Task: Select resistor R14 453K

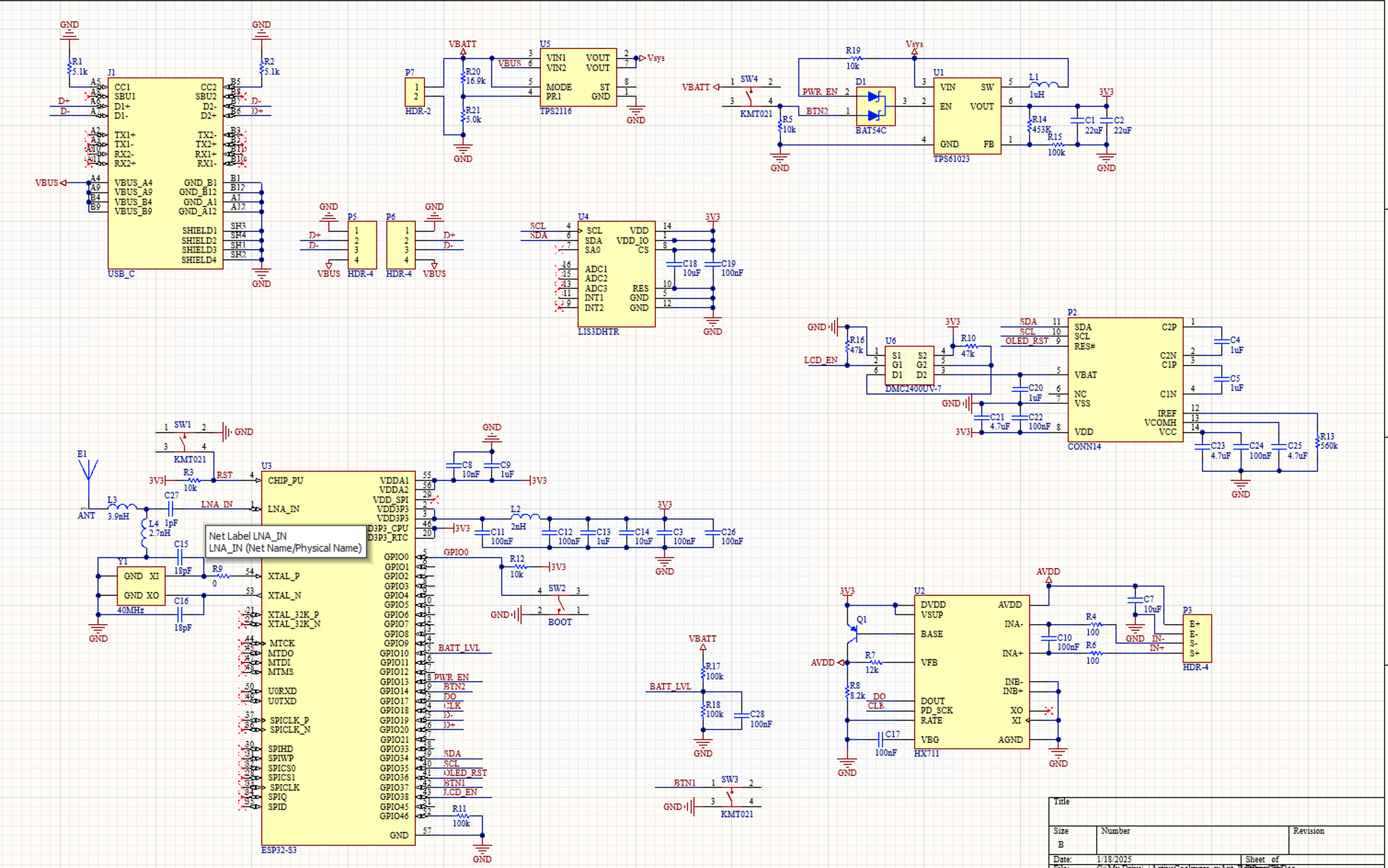Action: click(1030, 125)
